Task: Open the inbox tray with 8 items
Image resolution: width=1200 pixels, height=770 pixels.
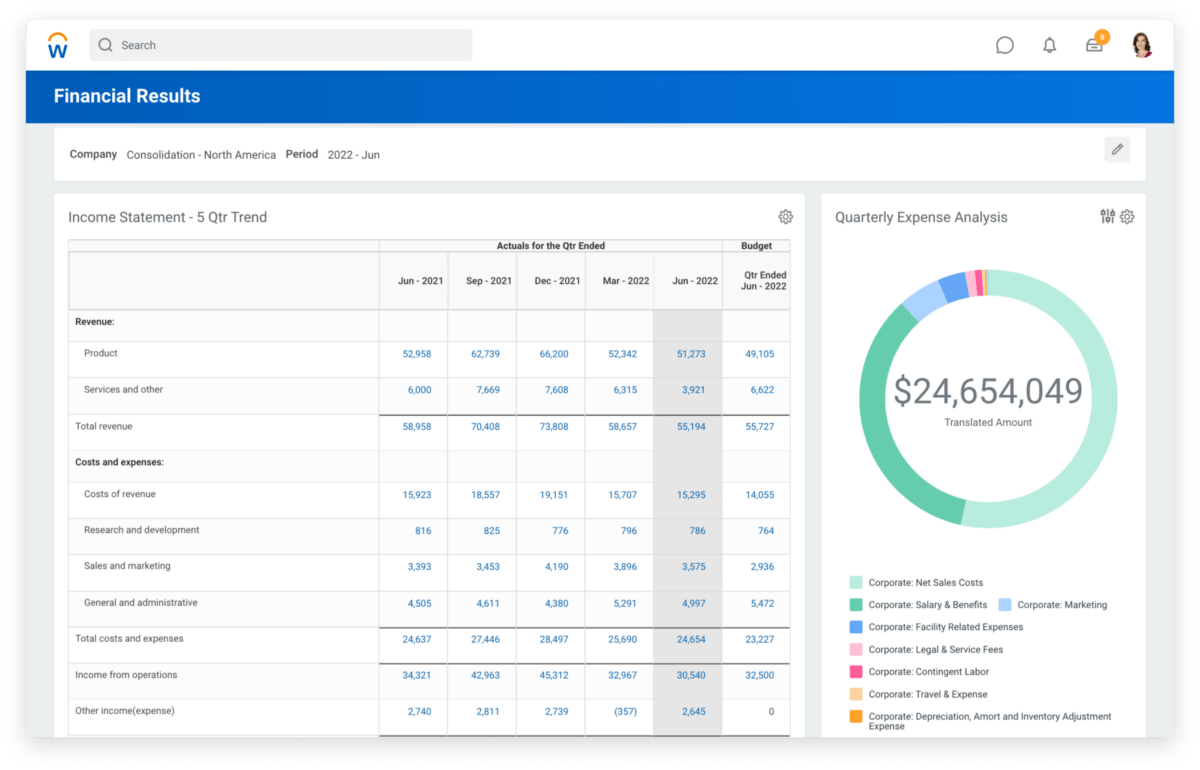Action: (x=1094, y=45)
